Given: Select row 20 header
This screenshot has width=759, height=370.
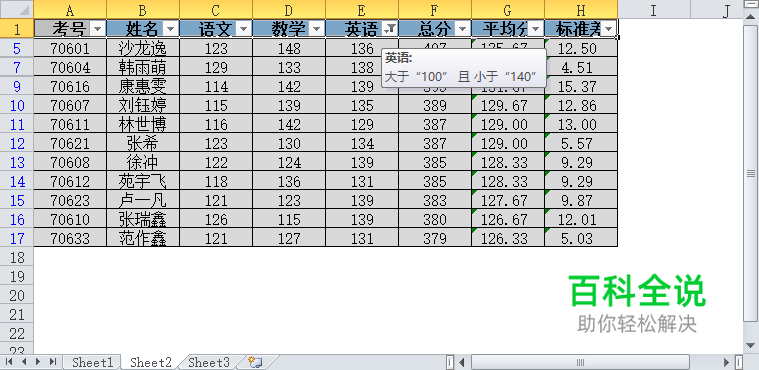Looking at the screenshot, I should coord(17,295).
